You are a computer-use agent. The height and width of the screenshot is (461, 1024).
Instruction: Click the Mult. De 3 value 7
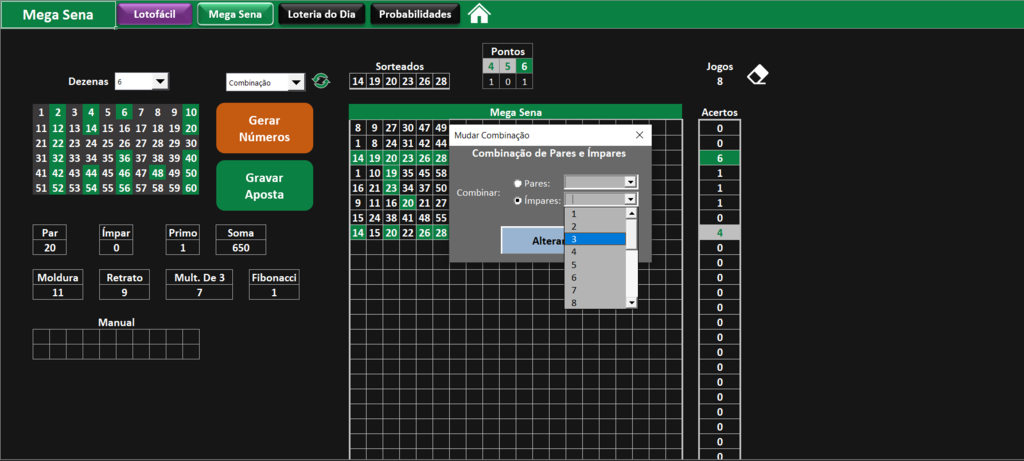[199, 293]
